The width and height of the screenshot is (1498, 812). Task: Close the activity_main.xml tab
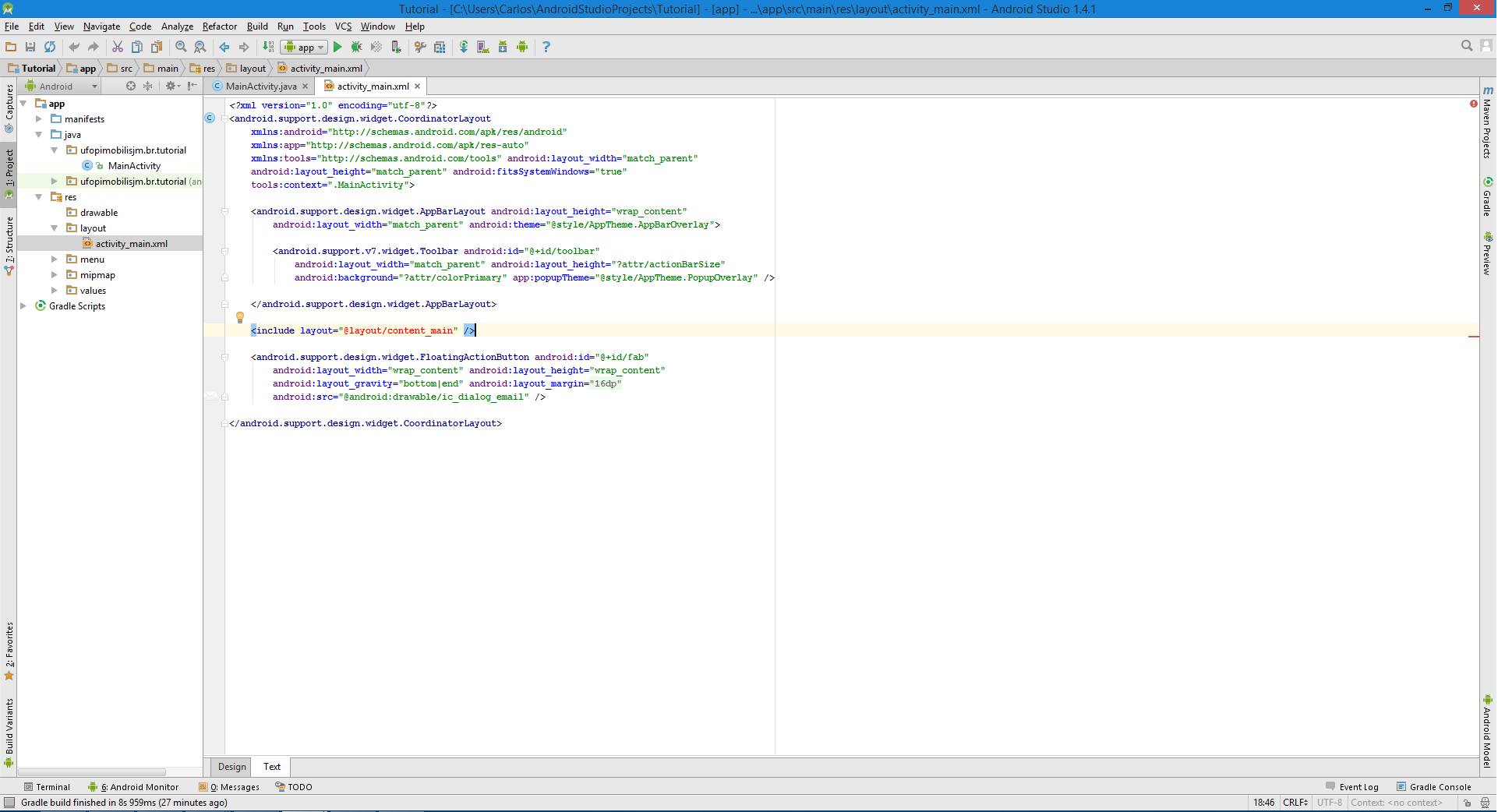point(418,86)
